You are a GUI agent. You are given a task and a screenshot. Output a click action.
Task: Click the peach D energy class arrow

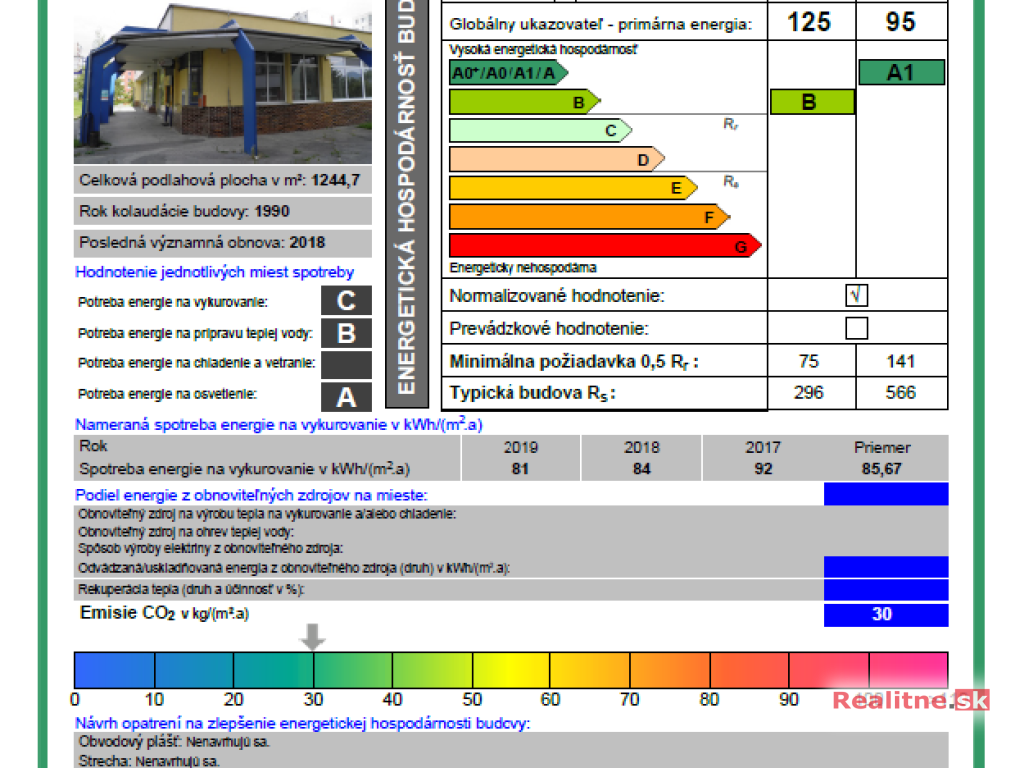556,159
